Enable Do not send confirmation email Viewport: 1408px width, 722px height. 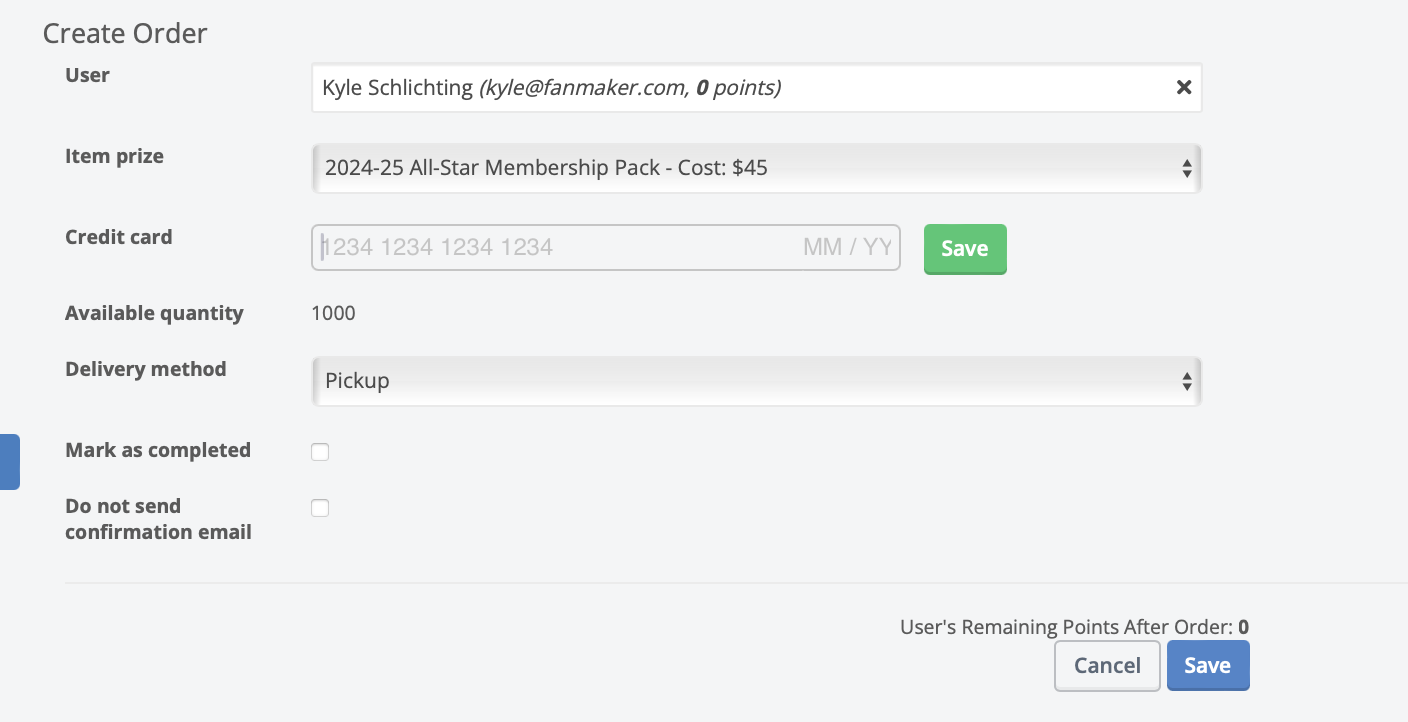[x=320, y=508]
